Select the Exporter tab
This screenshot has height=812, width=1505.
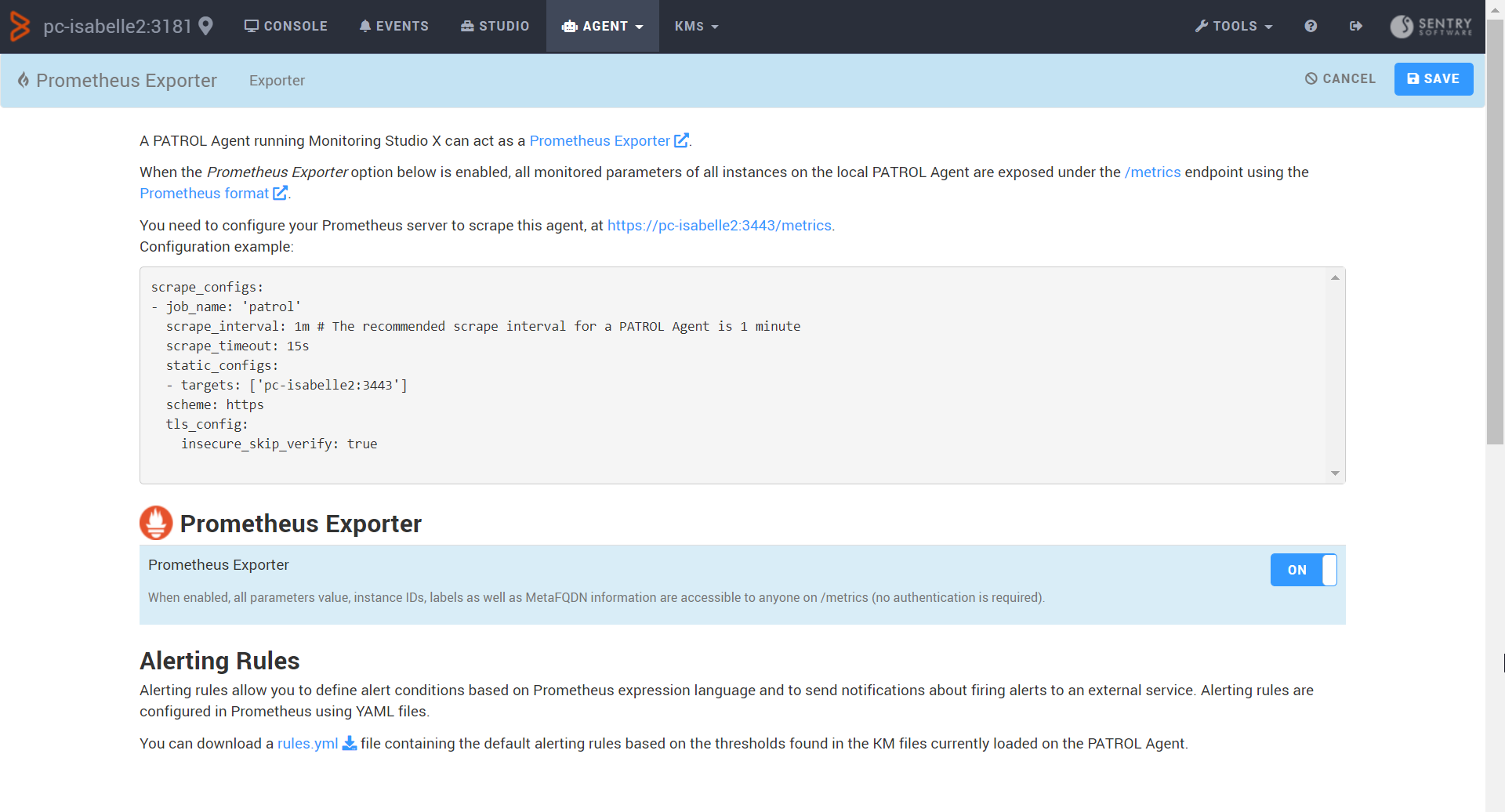point(277,80)
